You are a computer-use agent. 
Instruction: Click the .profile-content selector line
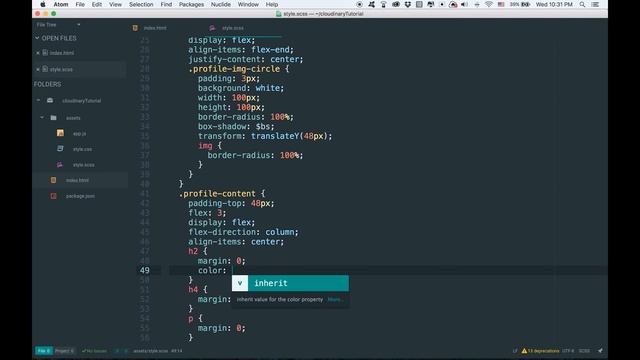click(x=222, y=193)
